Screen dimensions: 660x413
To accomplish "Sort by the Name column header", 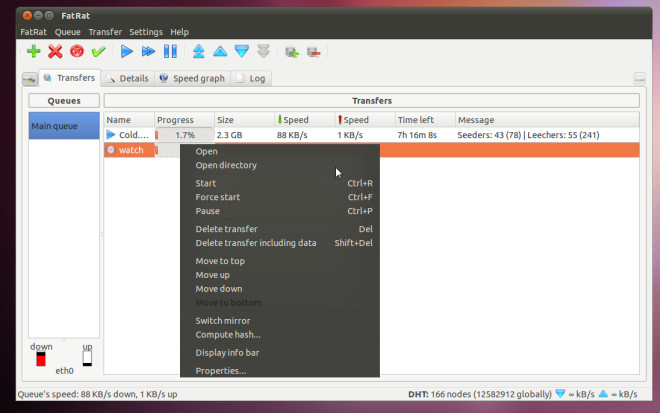I will pyautogui.click(x=129, y=120).
